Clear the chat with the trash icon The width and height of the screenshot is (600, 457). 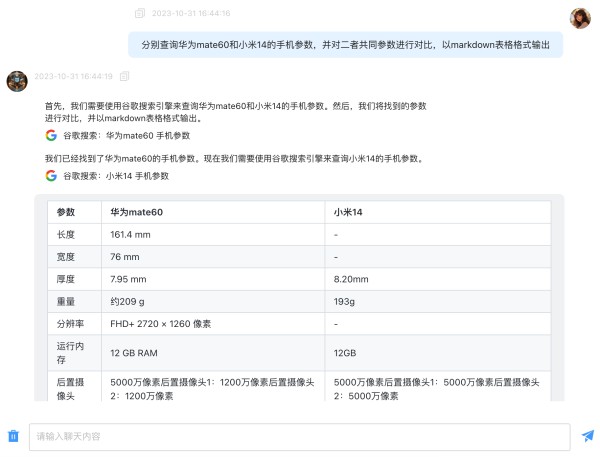click(x=14, y=436)
